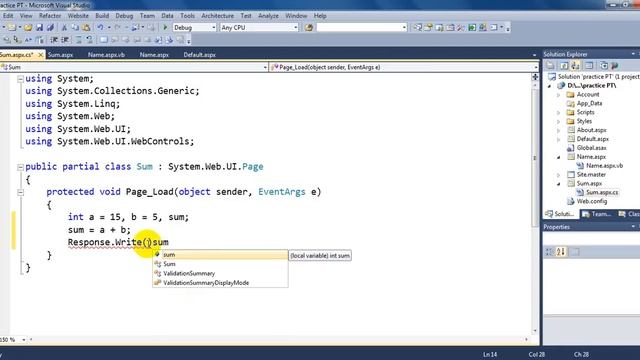Collapse the using directives code block
Screen dimensions: 640x360
(20, 79)
